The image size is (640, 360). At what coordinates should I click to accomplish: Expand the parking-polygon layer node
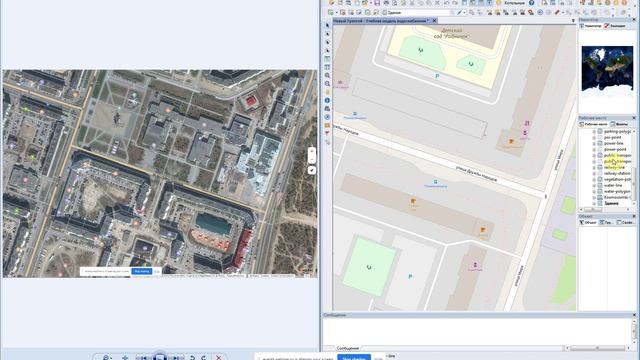pos(594,131)
